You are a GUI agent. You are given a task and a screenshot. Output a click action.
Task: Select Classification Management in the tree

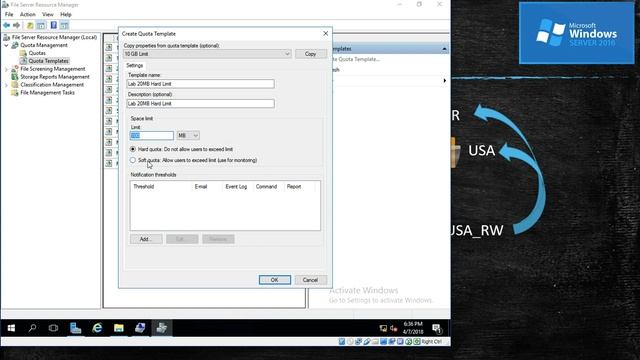[52, 84]
